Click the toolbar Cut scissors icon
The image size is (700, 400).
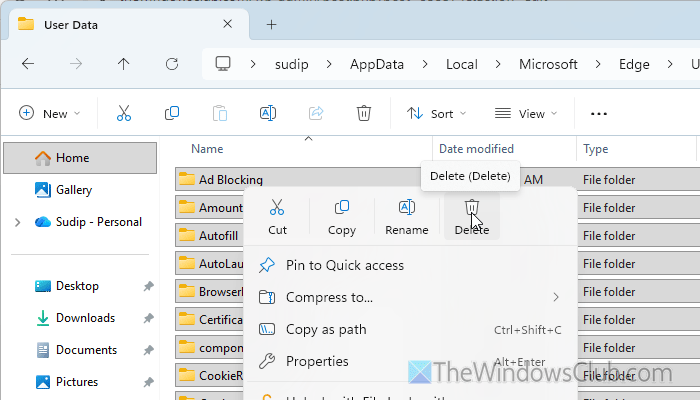point(124,113)
